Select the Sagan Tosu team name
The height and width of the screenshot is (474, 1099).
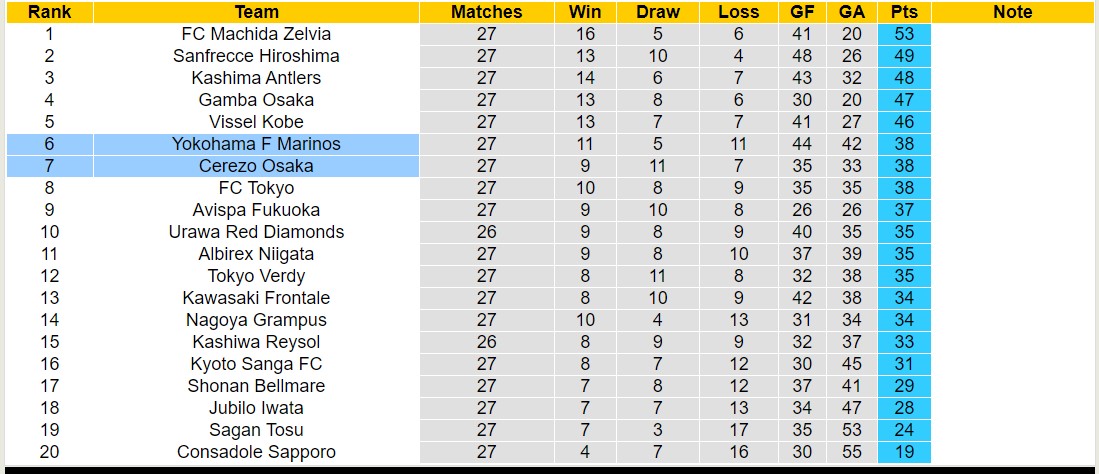(x=256, y=430)
